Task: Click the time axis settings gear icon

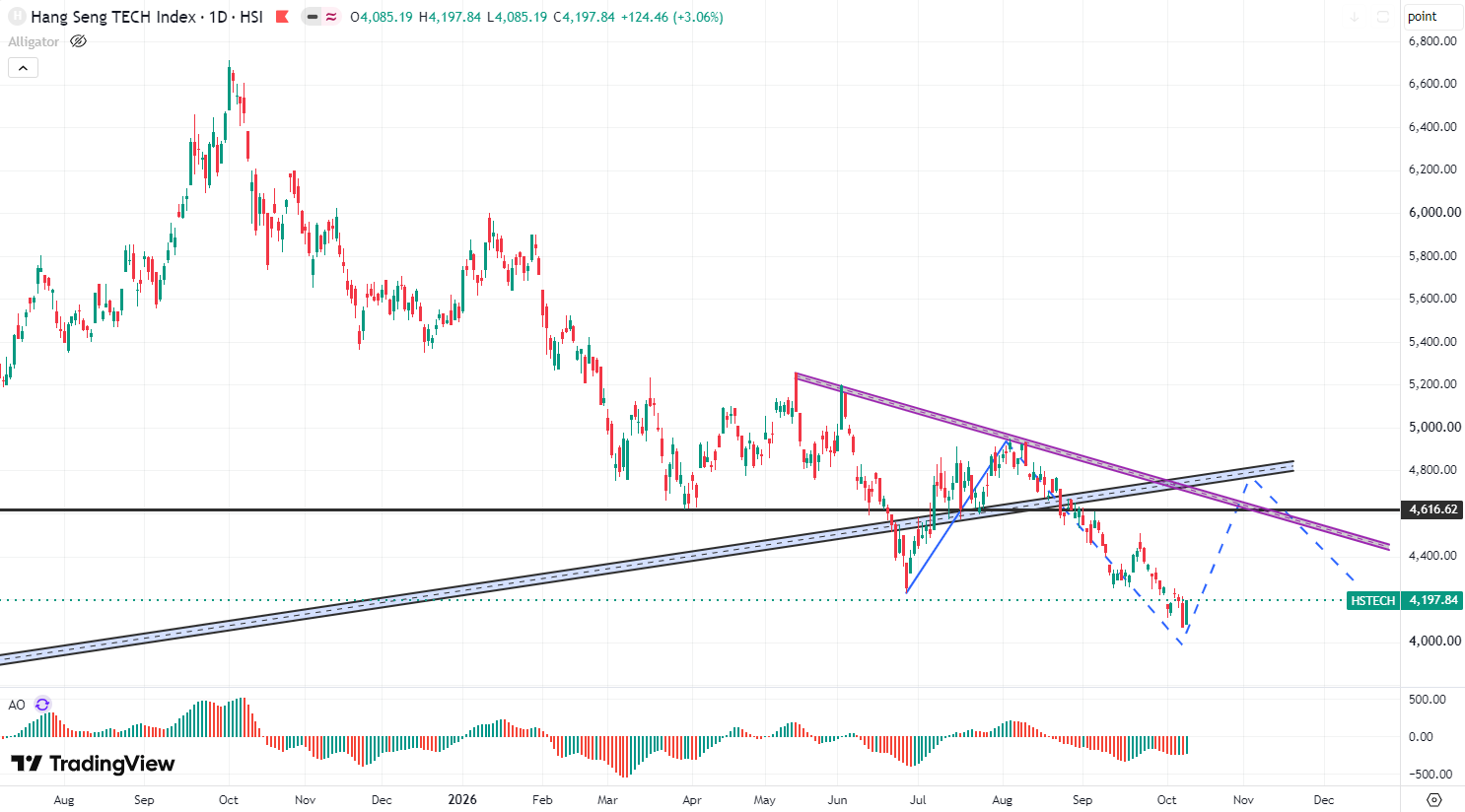Action: [1434, 799]
